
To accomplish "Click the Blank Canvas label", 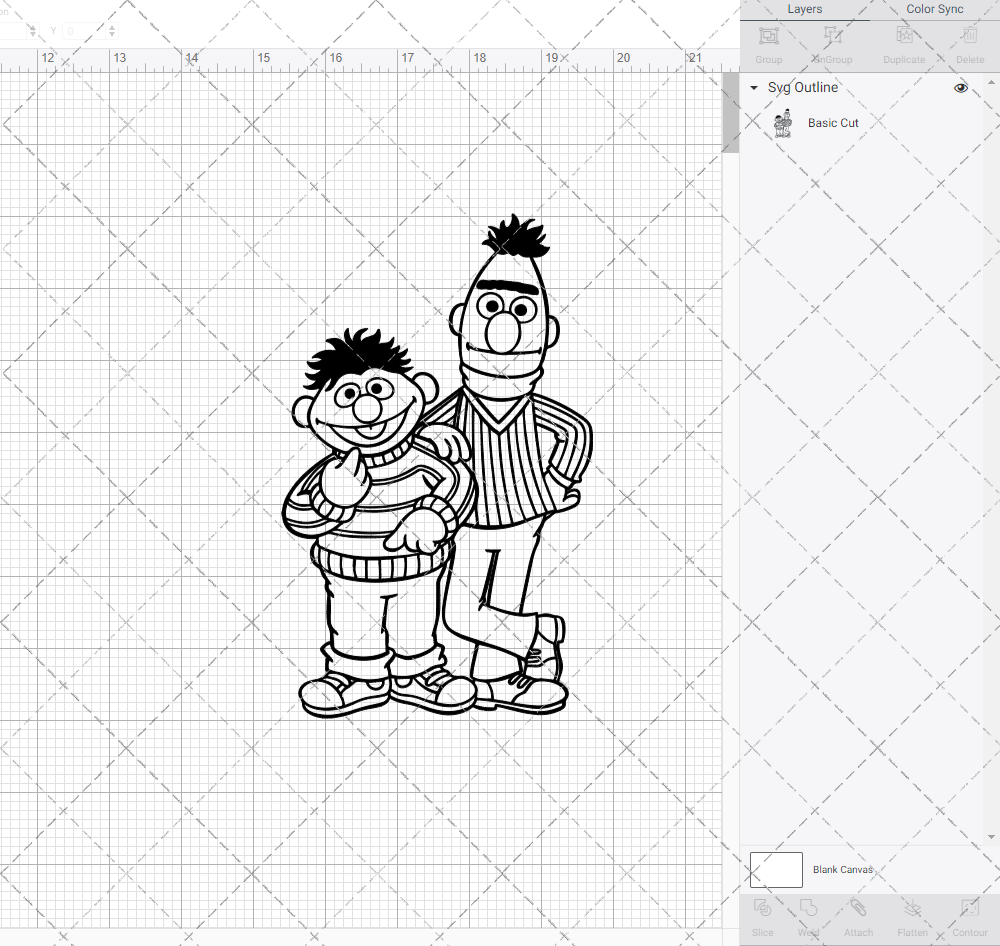I will pos(843,869).
